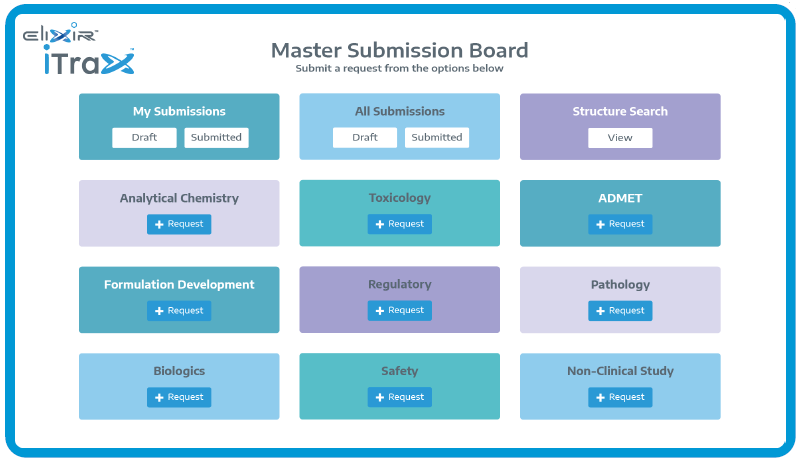Show Draft list in All Submissions
This screenshot has width=800, height=461.
click(x=365, y=138)
